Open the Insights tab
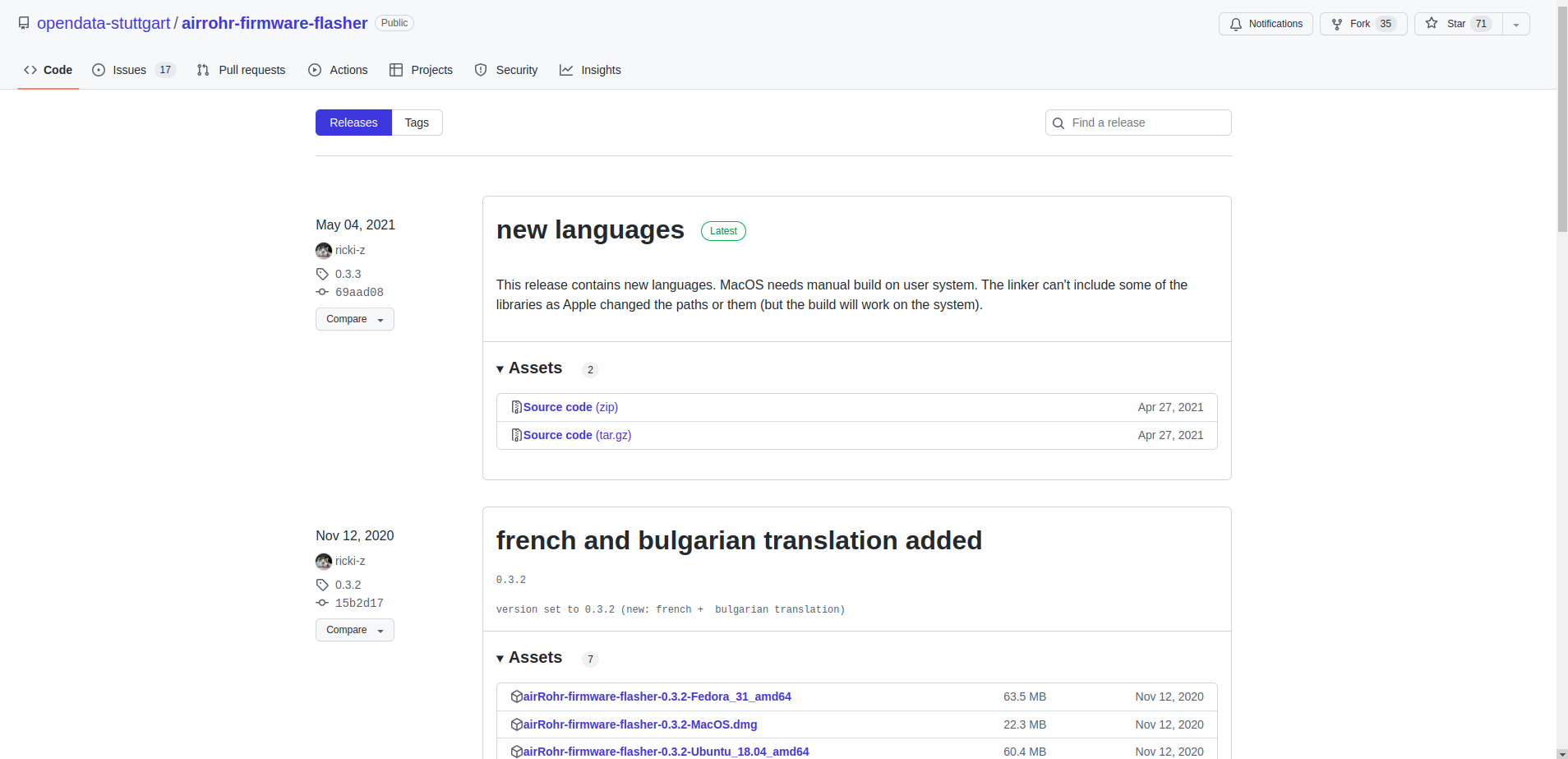Viewport: 1568px width, 759px height. (x=590, y=70)
